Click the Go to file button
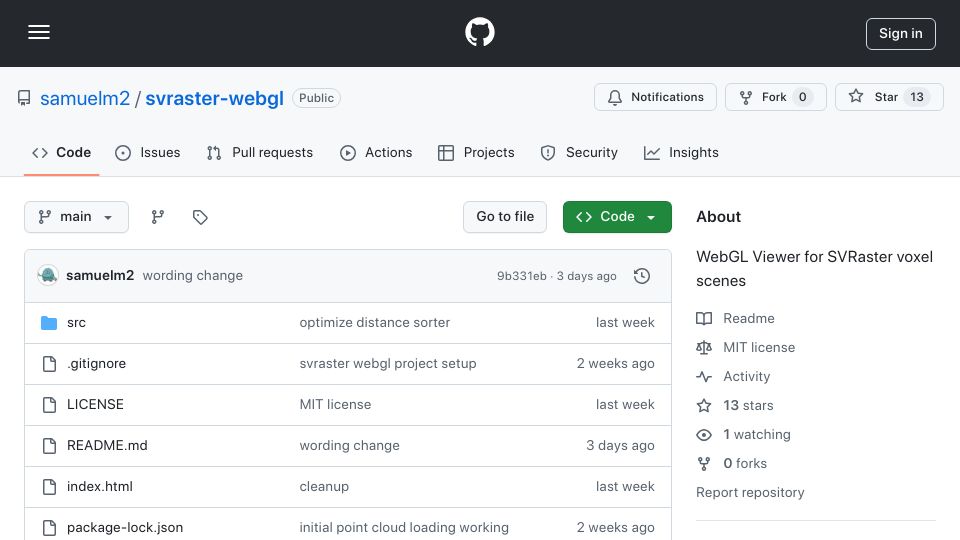The width and height of the screenshot is (960, 540). point(505,217)
